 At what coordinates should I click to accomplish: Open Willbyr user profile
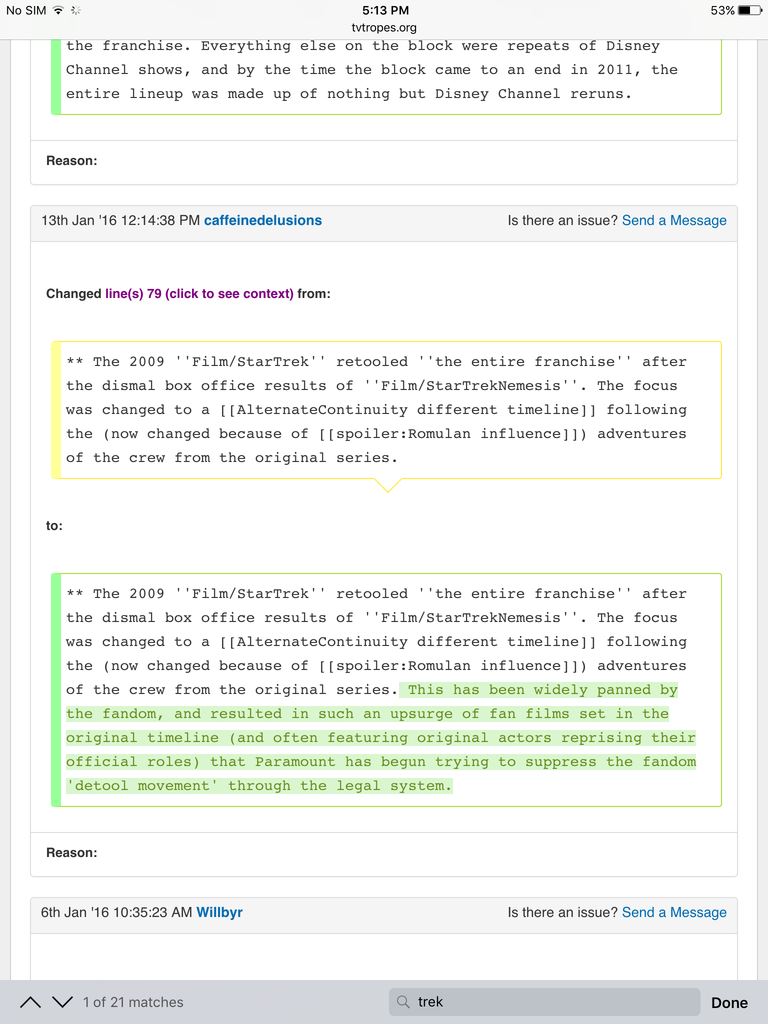(219, 912)
